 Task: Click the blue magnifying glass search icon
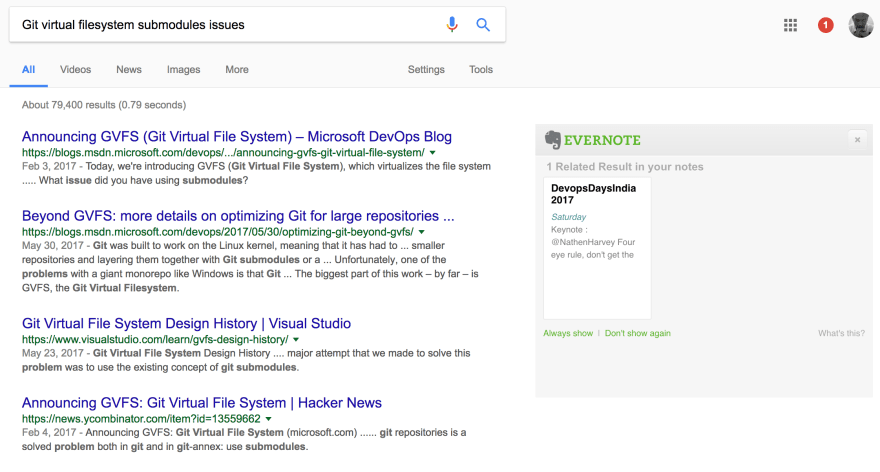tap(483, 25)
